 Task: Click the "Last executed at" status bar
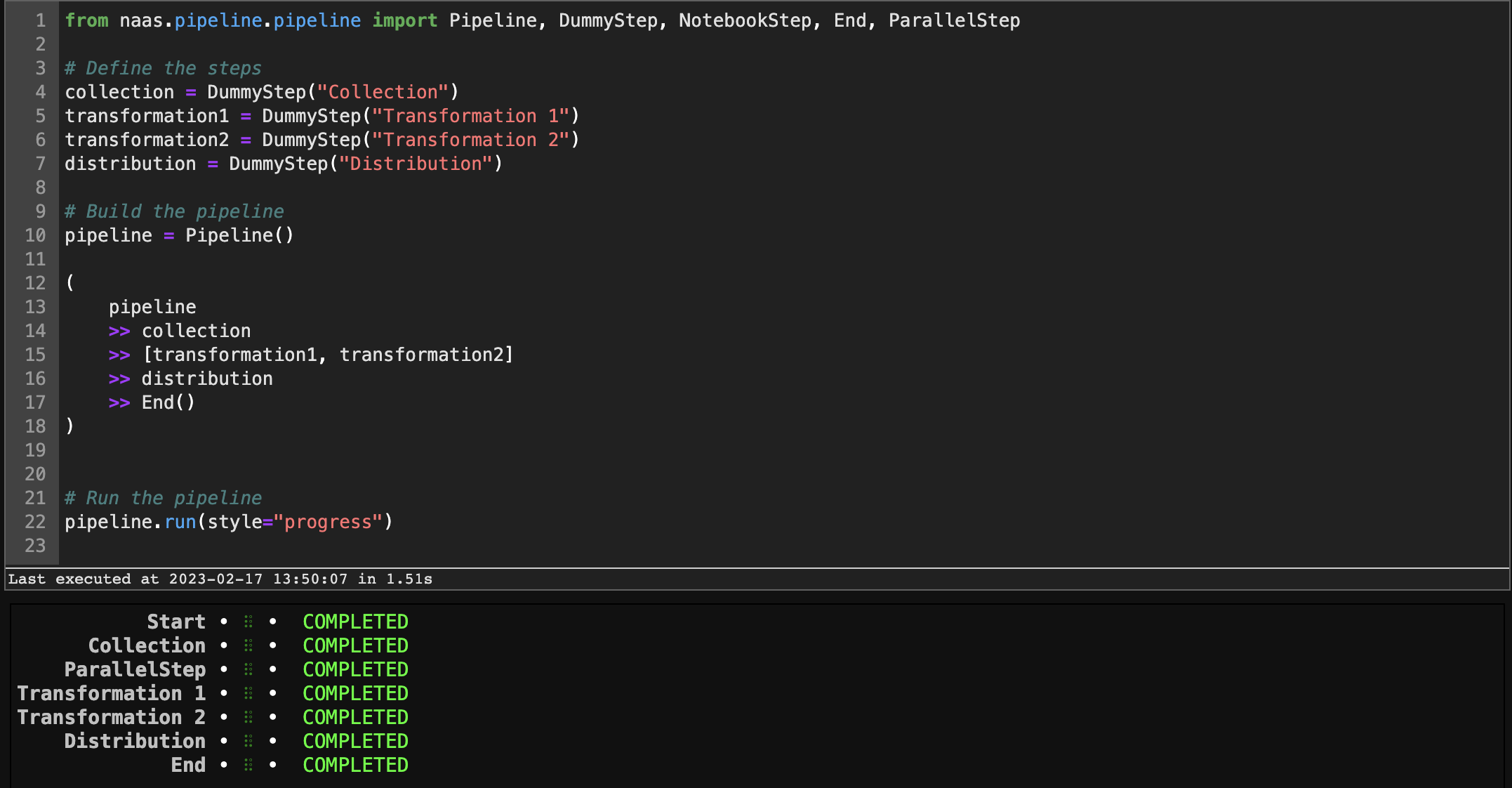pos(220,579)
